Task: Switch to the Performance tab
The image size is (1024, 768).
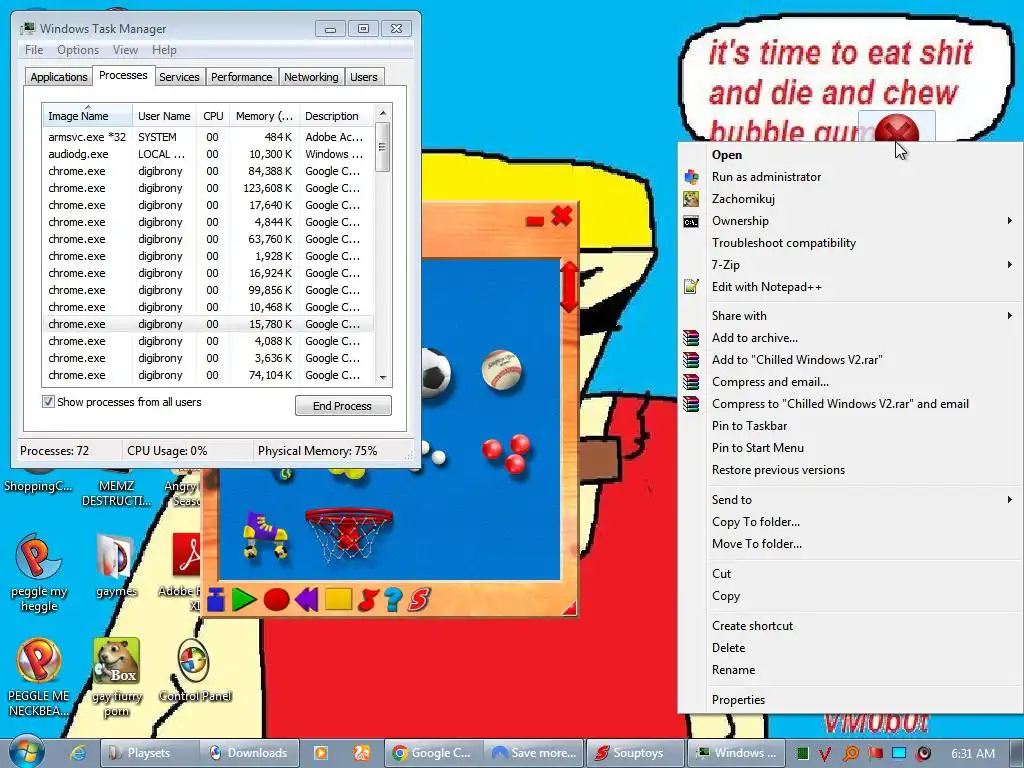Action: 241,77
